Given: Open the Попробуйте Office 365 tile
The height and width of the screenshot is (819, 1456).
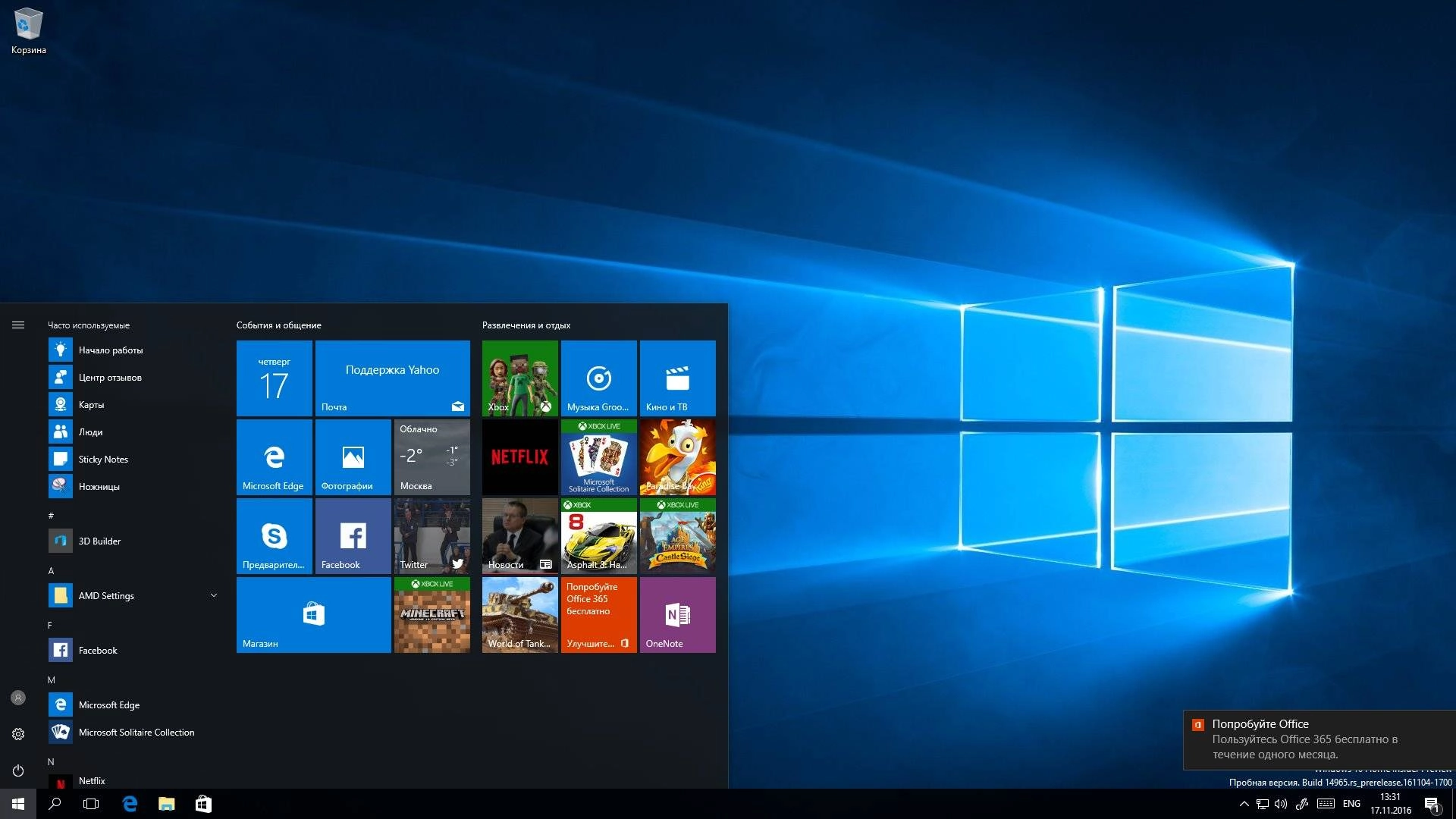Looking at the screenshot, I should click(x=599, y=615).
